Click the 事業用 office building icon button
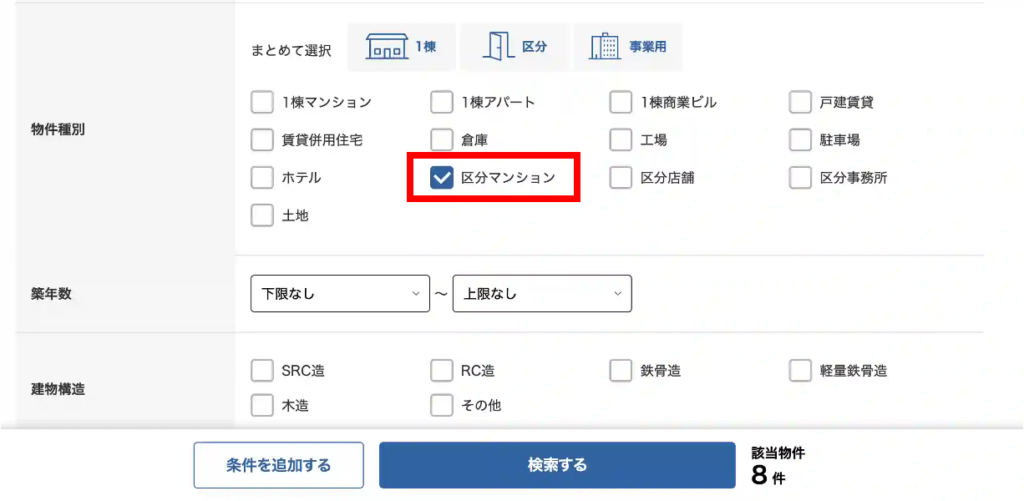 [628, 47]
